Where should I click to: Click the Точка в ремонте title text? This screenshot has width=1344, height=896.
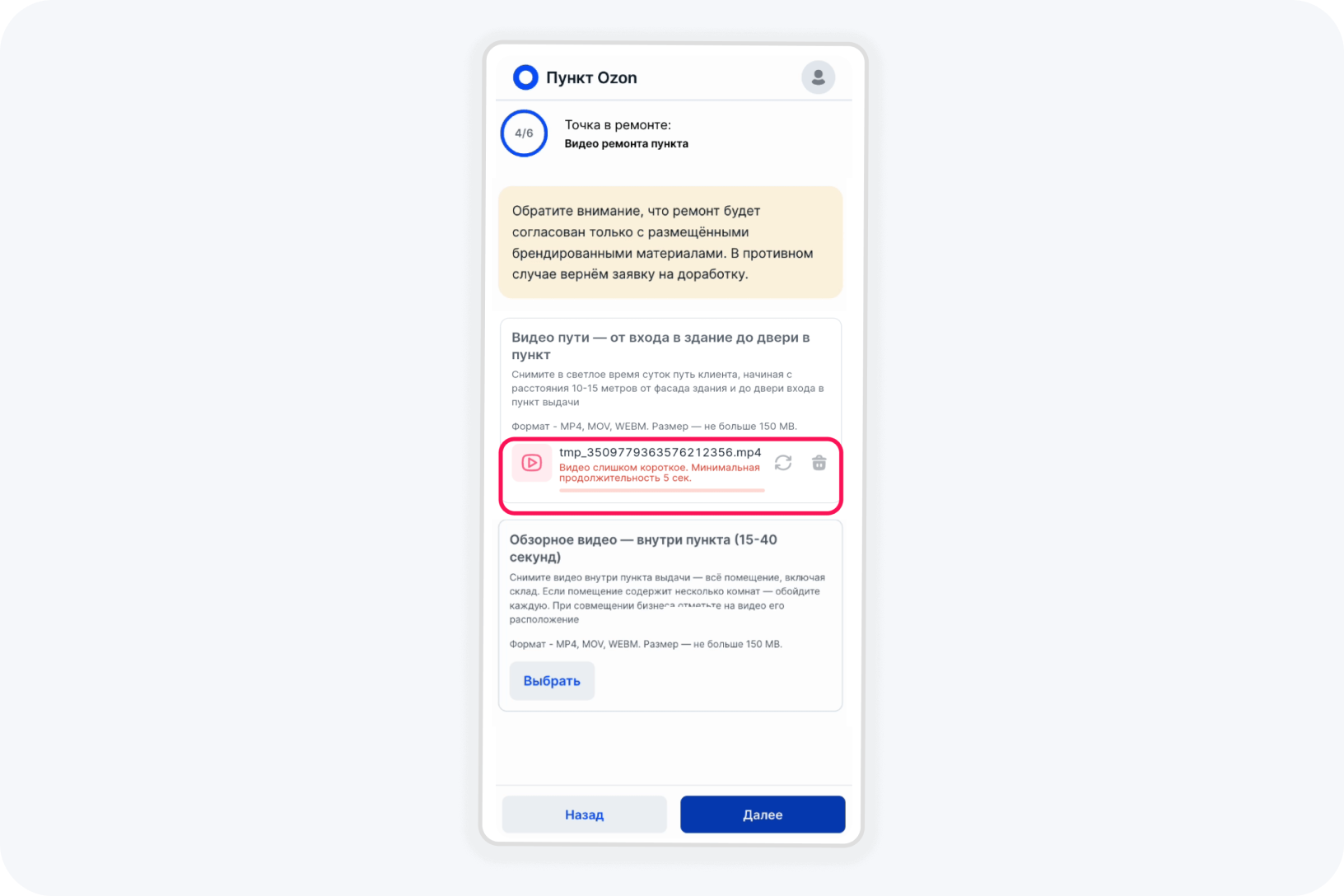coord(618,125)
